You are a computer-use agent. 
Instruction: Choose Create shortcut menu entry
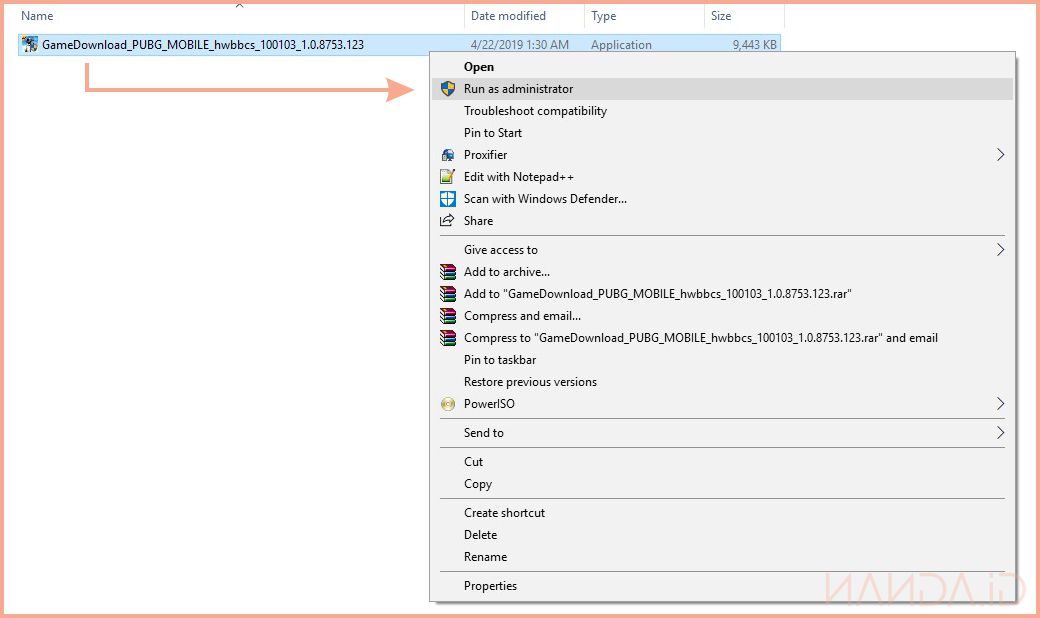[504, 513]
